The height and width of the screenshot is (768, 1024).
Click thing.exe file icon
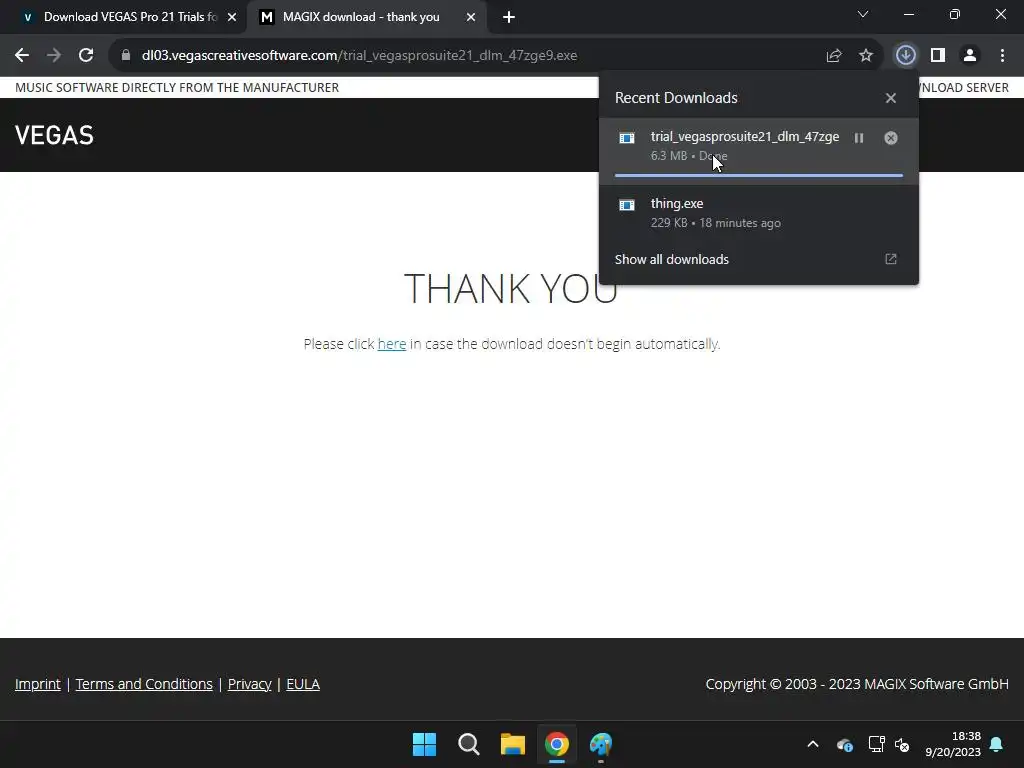627,205
